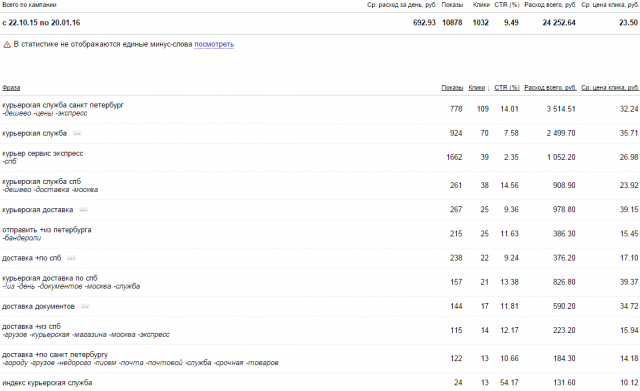Expand ellipsis next to 'доставка +по спб'
Viewport: 640px width, 391px height.
pos(71,258)
